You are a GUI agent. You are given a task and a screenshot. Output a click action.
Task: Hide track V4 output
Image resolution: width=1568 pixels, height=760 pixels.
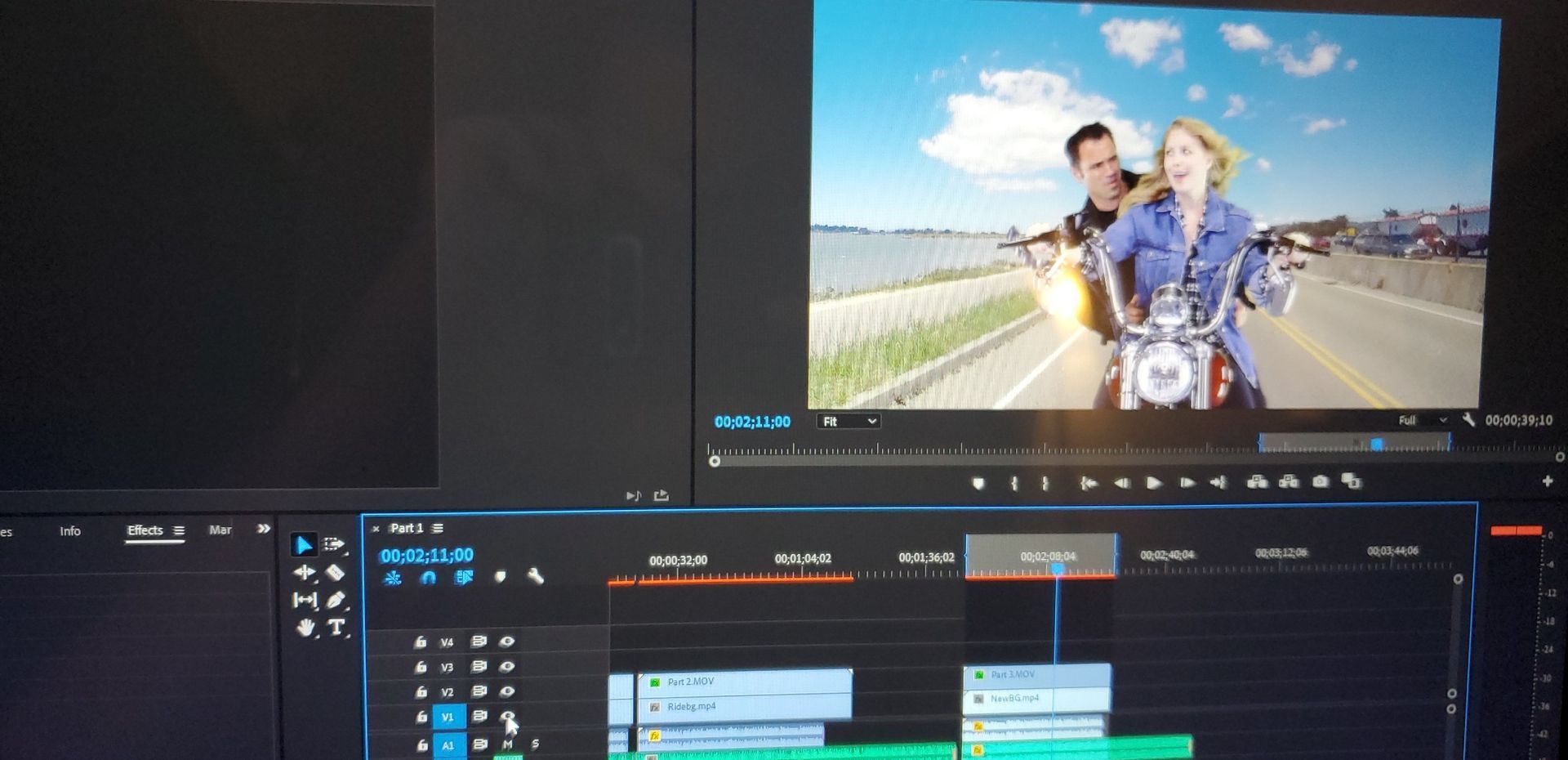click(x=506, y=642)
